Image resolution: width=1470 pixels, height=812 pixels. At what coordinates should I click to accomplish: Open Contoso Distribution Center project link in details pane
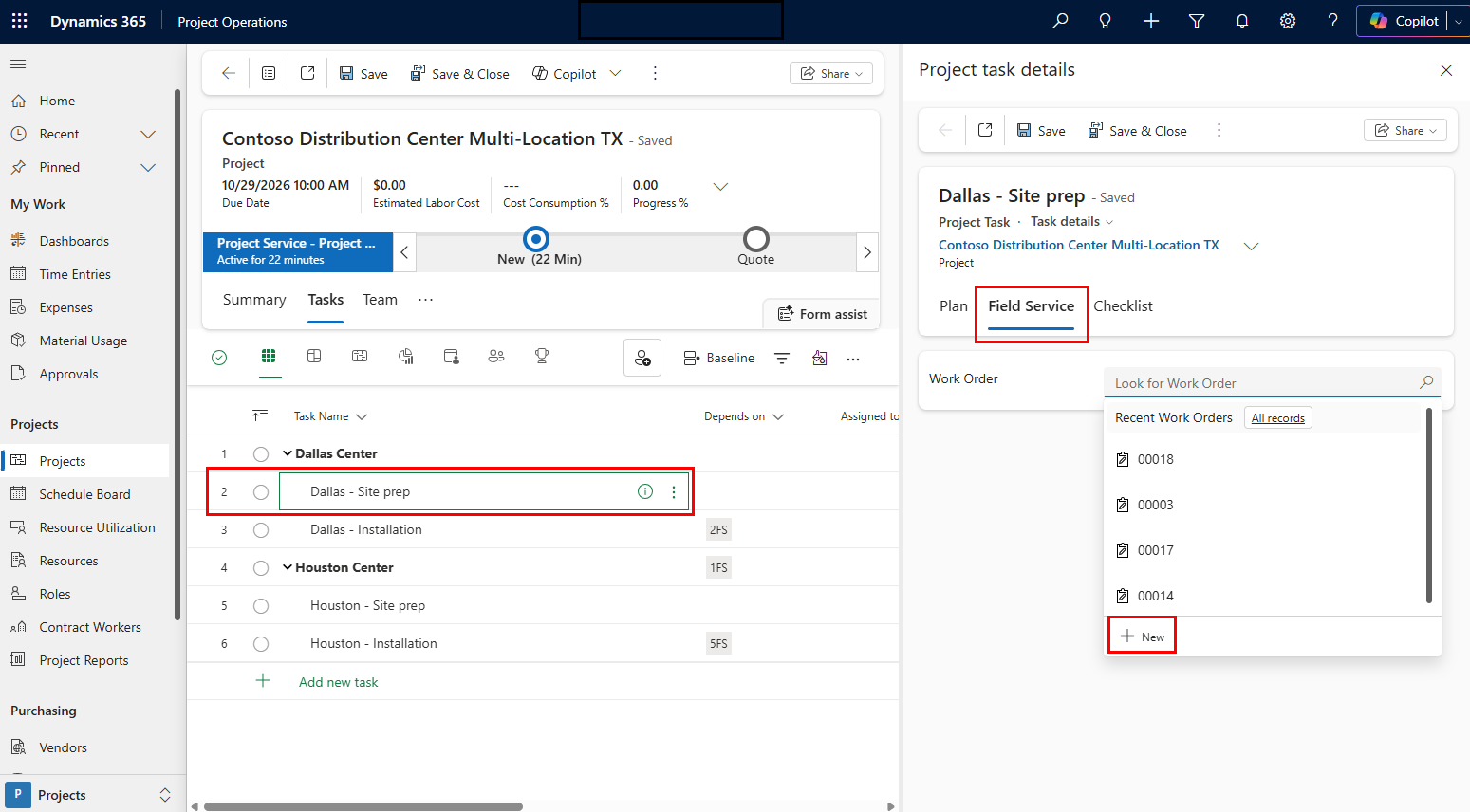click(1078, 245)
